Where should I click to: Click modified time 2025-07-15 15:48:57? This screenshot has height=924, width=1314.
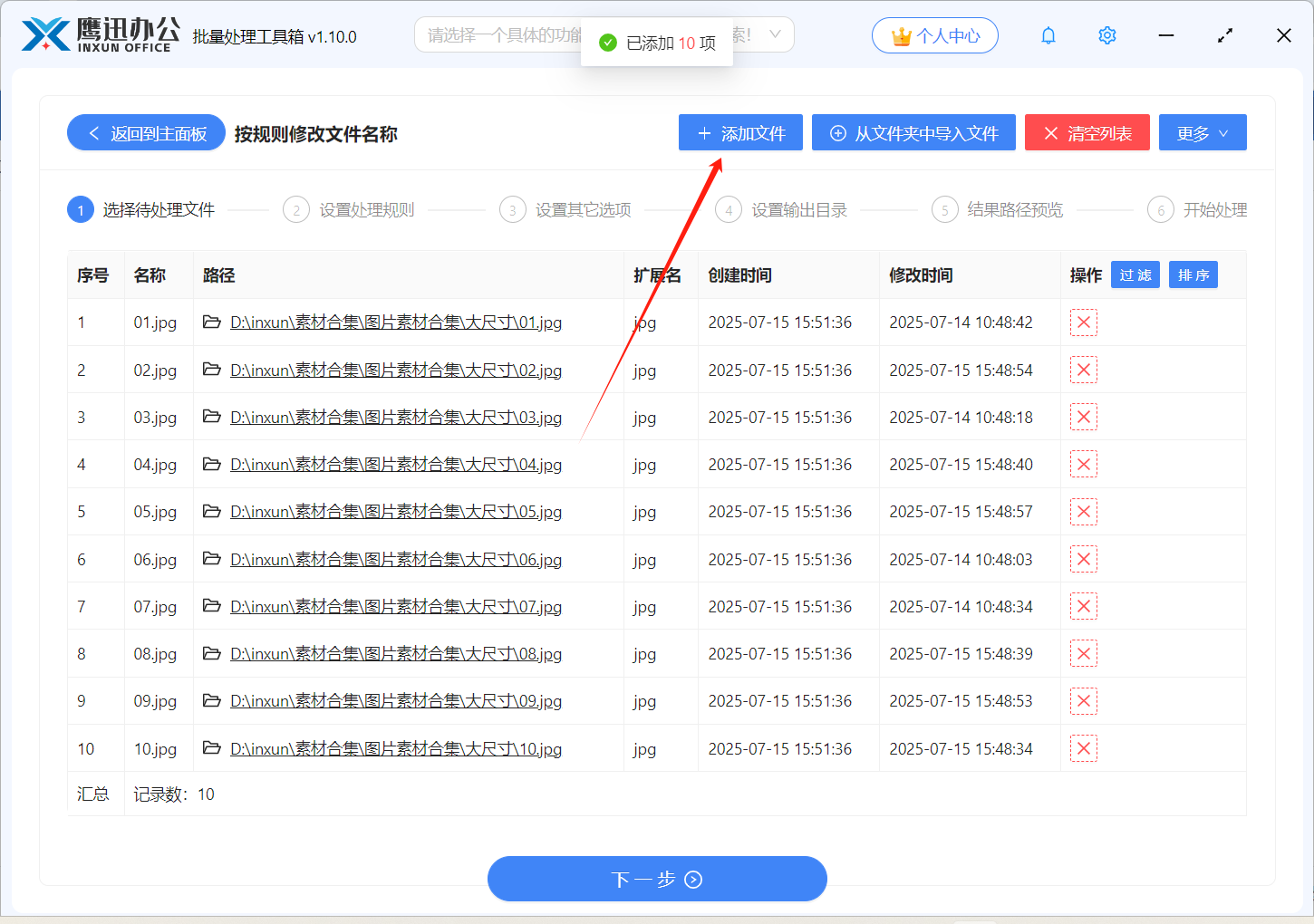pos(961,512)
